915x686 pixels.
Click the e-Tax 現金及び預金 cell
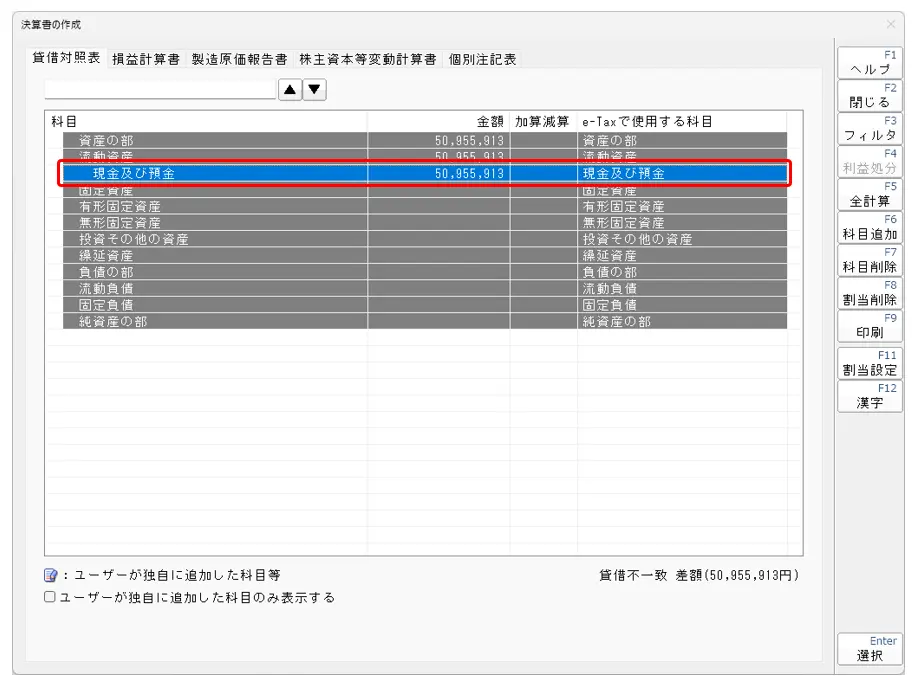click(682, 173)
